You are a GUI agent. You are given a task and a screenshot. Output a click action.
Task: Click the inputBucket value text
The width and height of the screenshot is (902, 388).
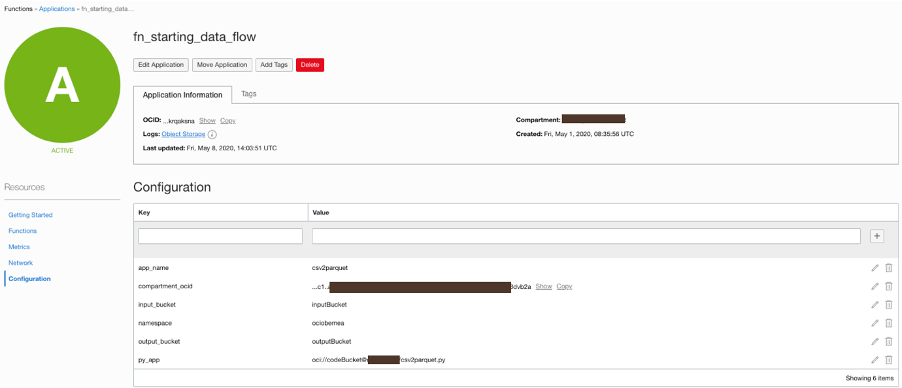point(329,305)
